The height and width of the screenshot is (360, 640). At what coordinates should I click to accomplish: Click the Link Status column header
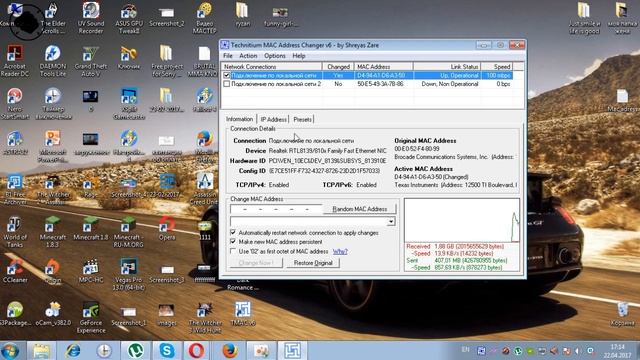coord(447,67)
